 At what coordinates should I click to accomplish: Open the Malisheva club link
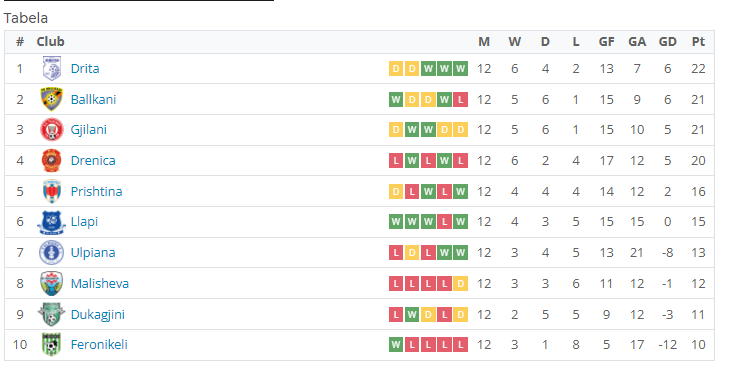point(100,283)
